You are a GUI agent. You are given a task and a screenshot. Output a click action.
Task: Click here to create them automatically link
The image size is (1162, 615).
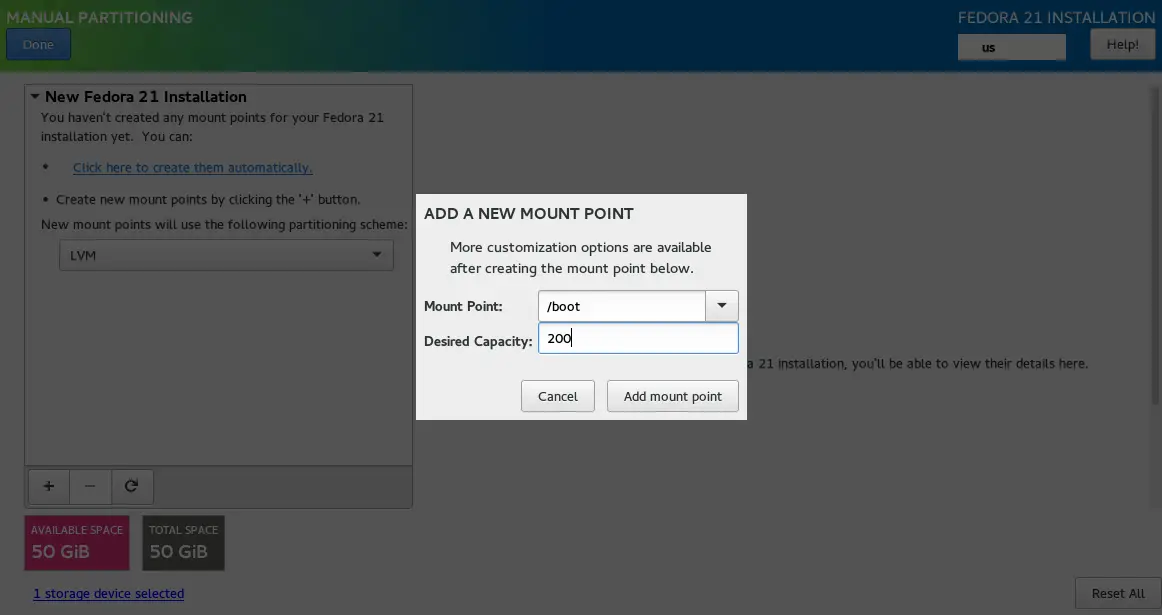click(193, 167)
